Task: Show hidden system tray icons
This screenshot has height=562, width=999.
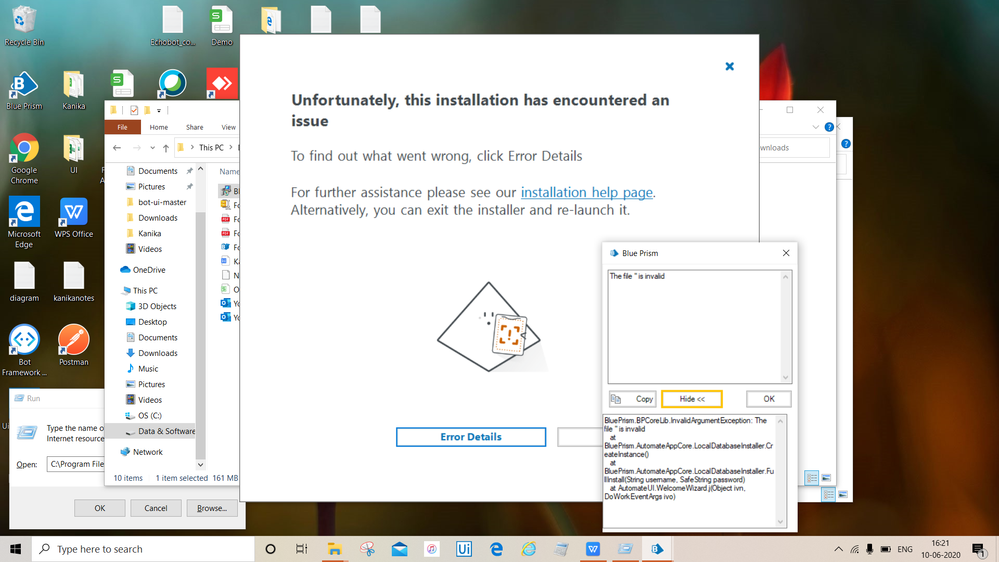Action: 838,549
